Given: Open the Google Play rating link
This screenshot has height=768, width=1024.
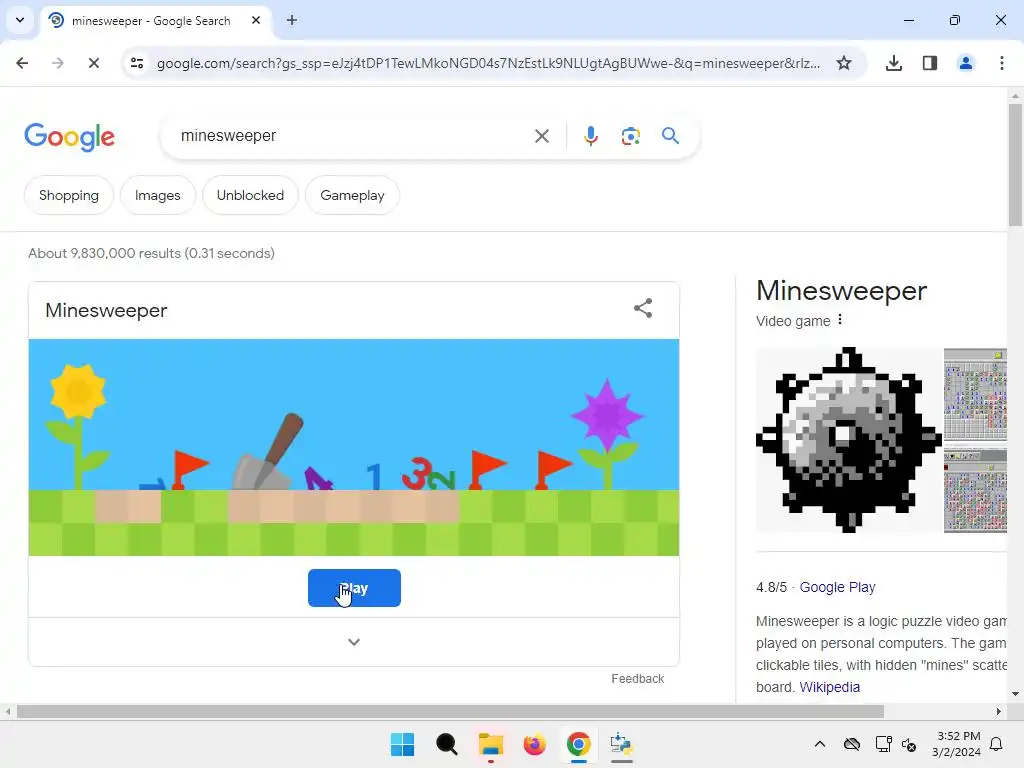Looking at the screenshot, I should [x=837, y=587].
